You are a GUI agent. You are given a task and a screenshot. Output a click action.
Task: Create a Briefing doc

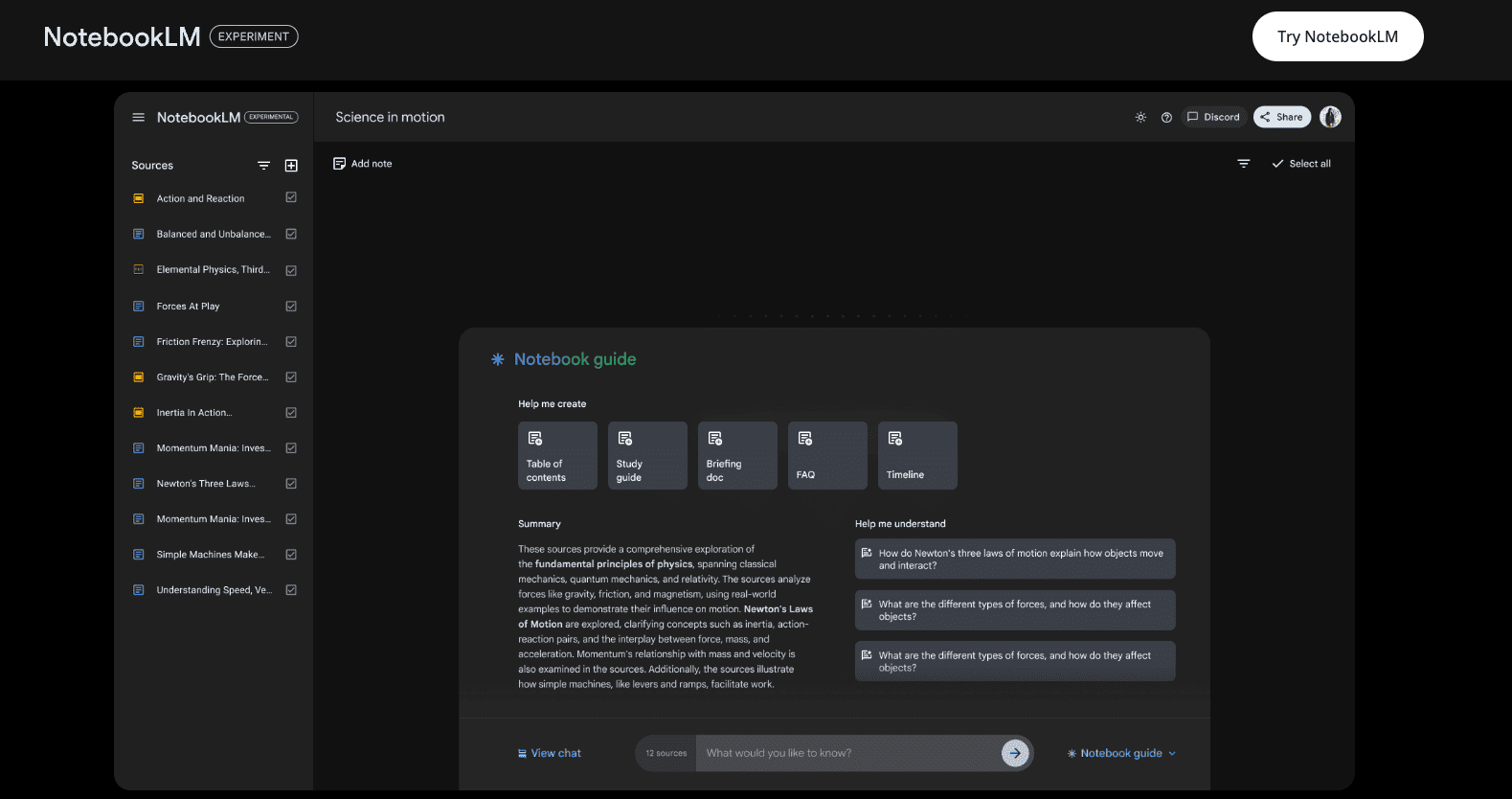coord(737,455)
